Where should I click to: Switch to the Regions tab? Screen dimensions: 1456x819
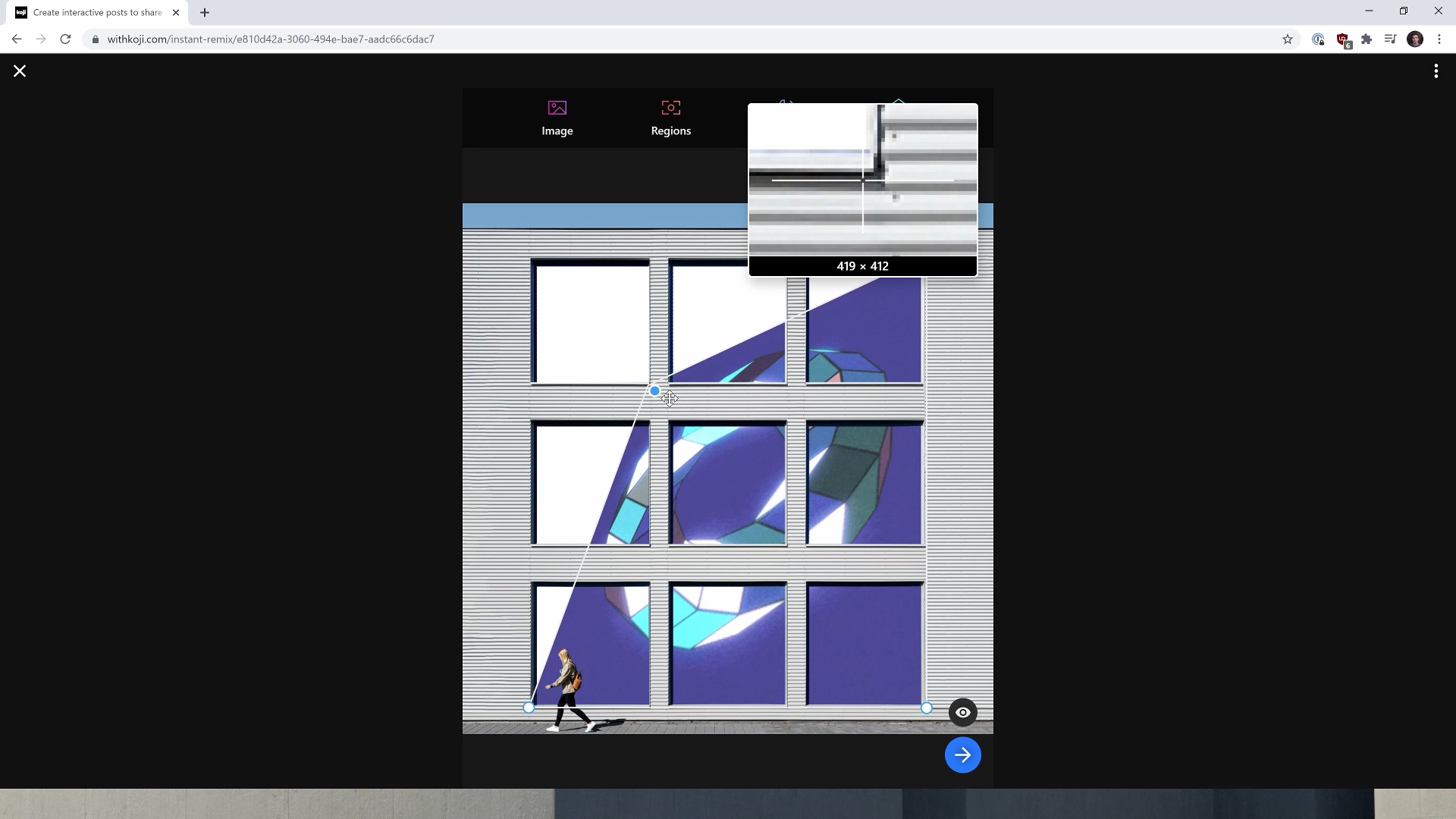pos(670,118)
